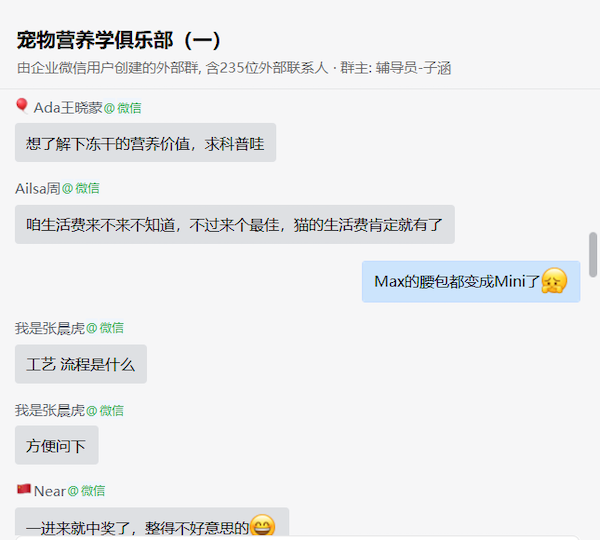Open sender name Ailsa周

[38, 188]
